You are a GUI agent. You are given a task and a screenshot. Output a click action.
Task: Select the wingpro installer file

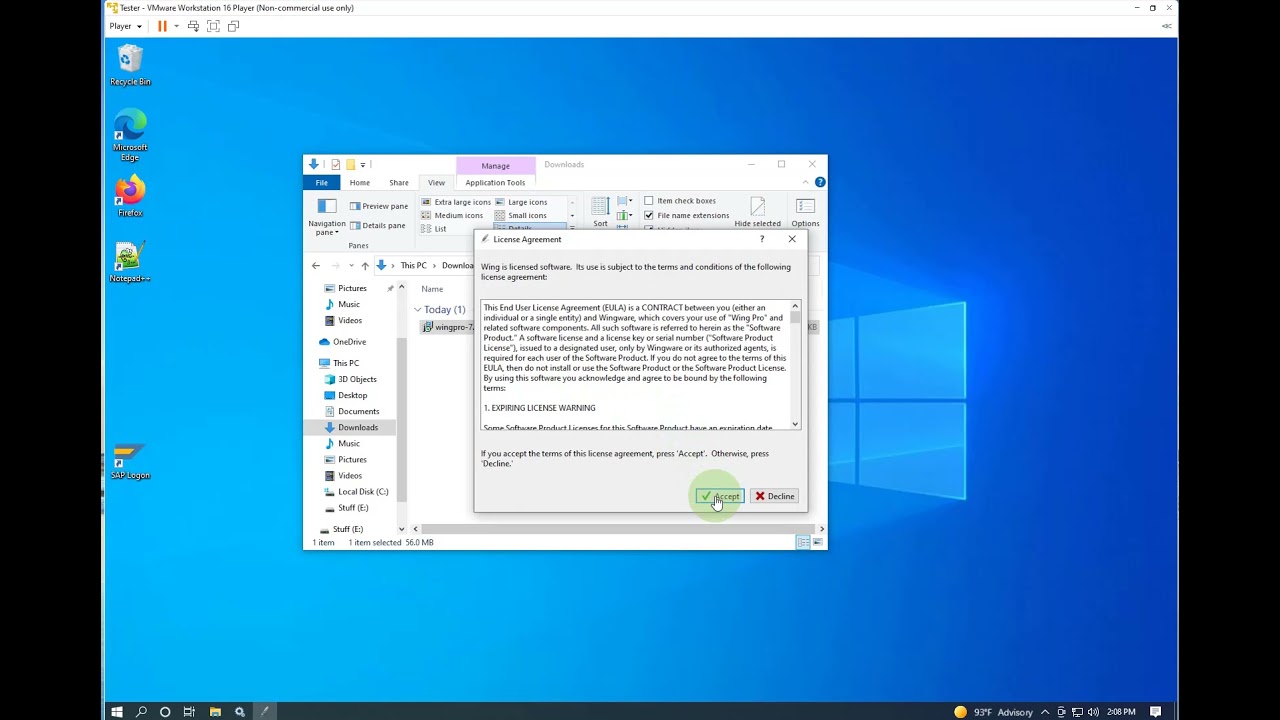[448, 327]
